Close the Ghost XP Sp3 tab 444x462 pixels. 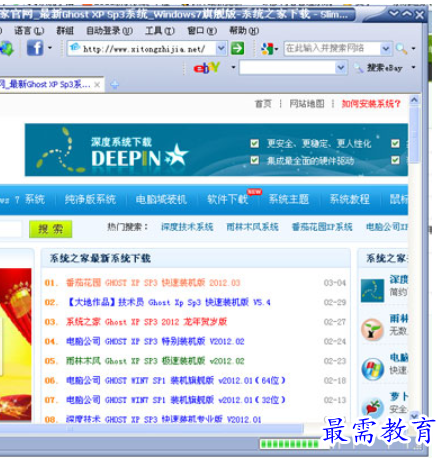click(97, 85)
